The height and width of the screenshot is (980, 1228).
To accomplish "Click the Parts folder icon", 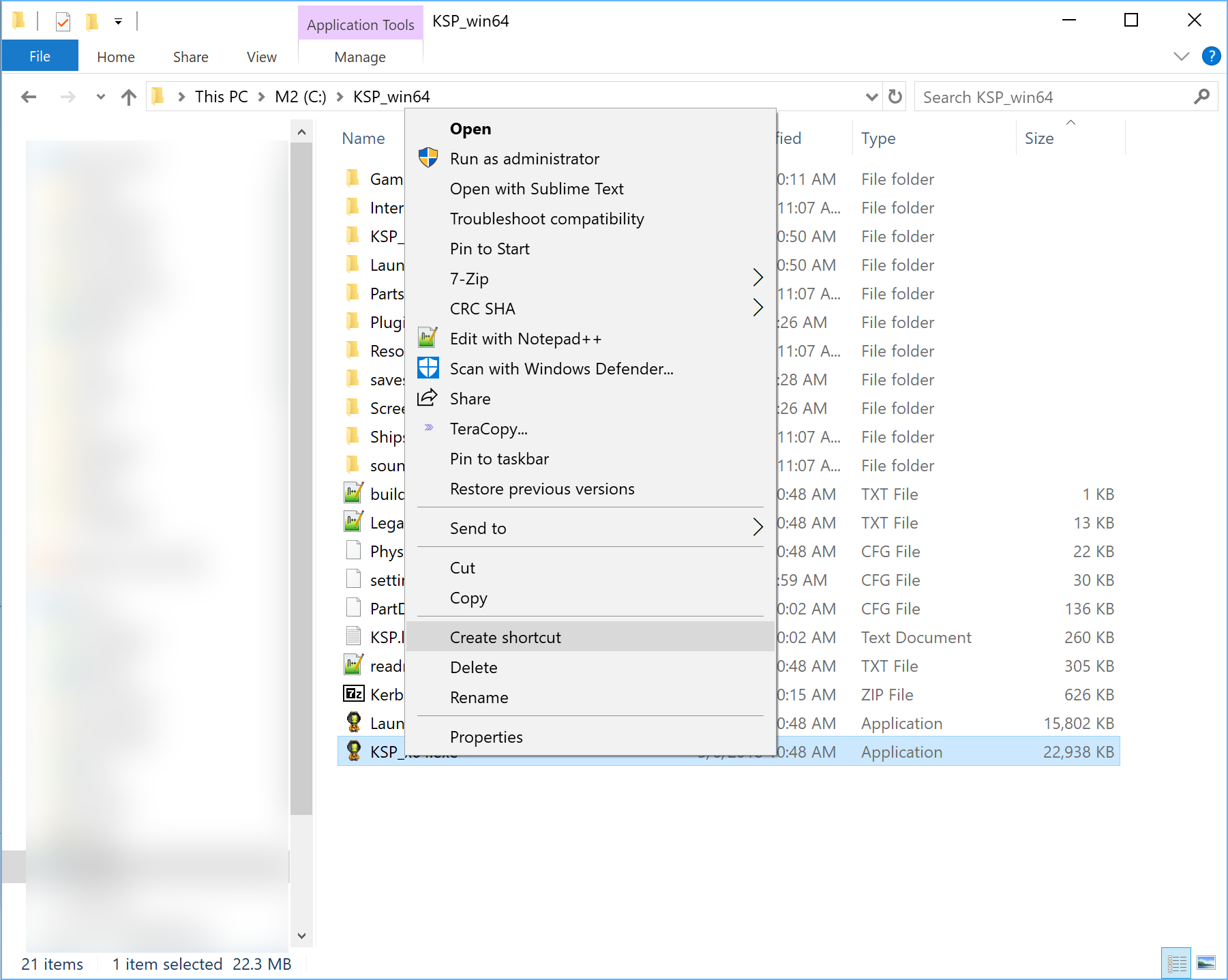I will click(x=353, y=293).
